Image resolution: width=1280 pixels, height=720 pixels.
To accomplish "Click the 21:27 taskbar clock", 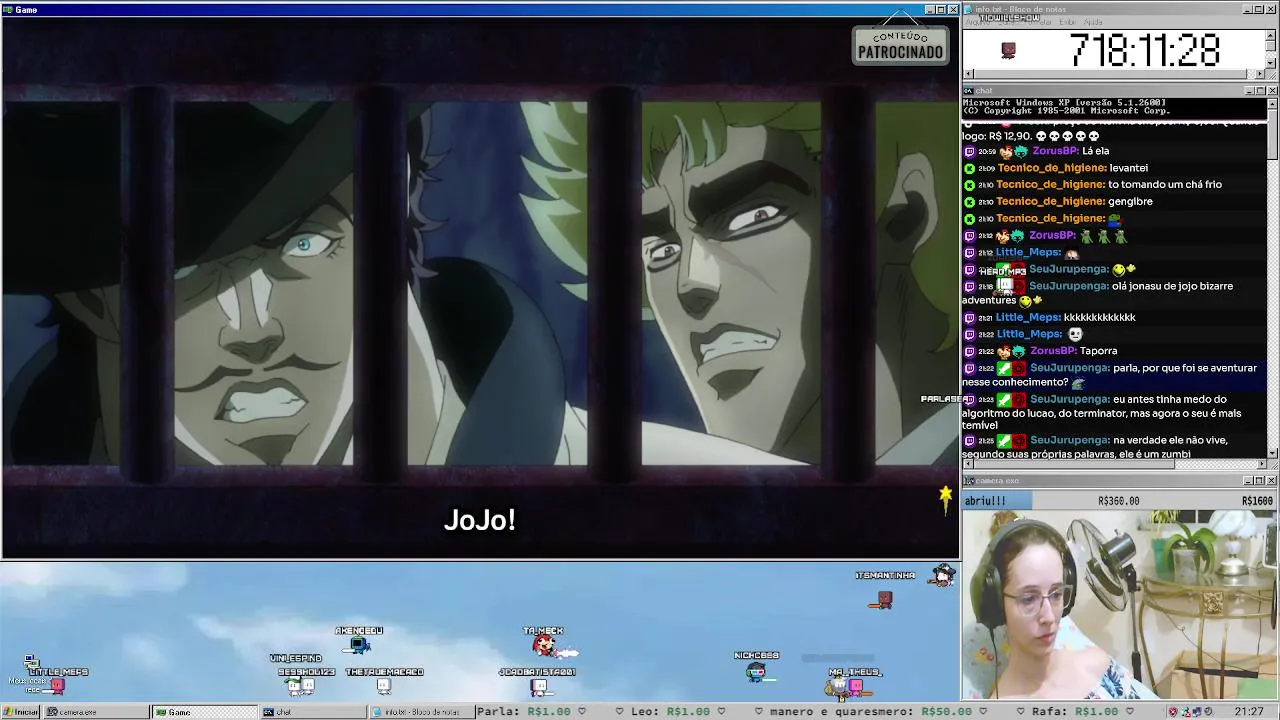I will (x=1248, y=712).
